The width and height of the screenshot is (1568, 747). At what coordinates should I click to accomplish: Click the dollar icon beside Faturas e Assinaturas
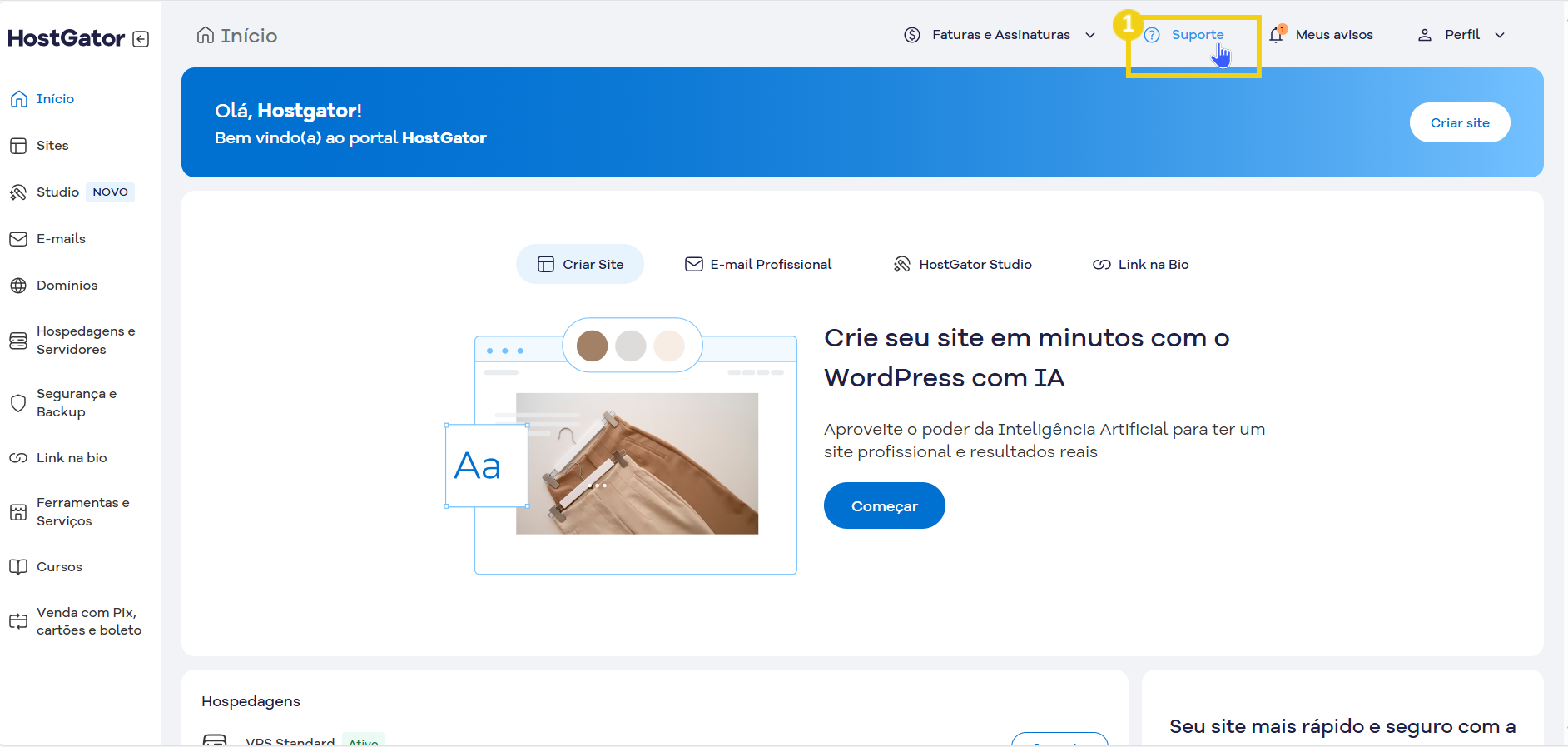coord(912,35)
